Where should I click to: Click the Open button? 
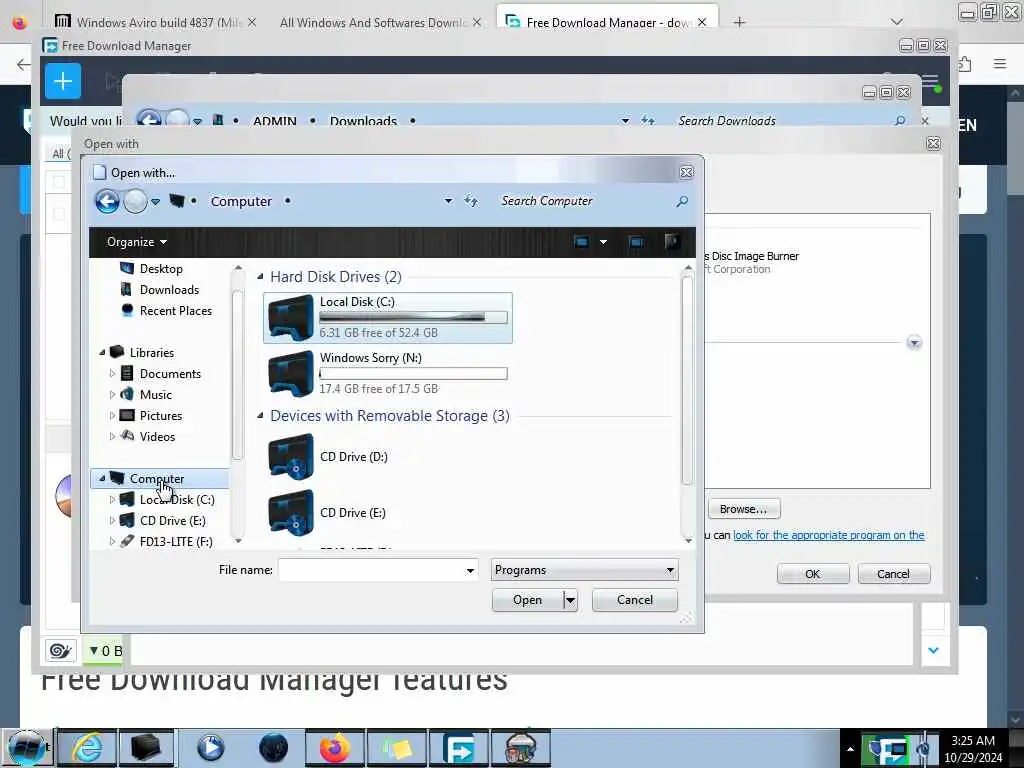coord(527,600)
